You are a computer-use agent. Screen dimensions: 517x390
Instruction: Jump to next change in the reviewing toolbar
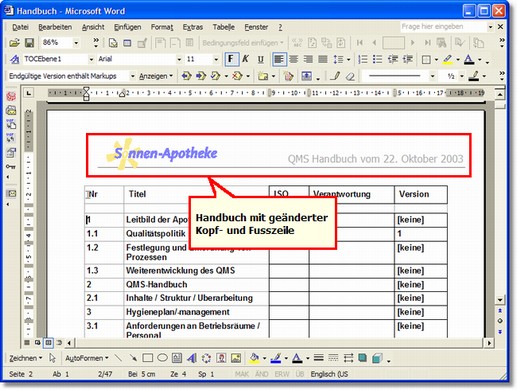point(201,76)
